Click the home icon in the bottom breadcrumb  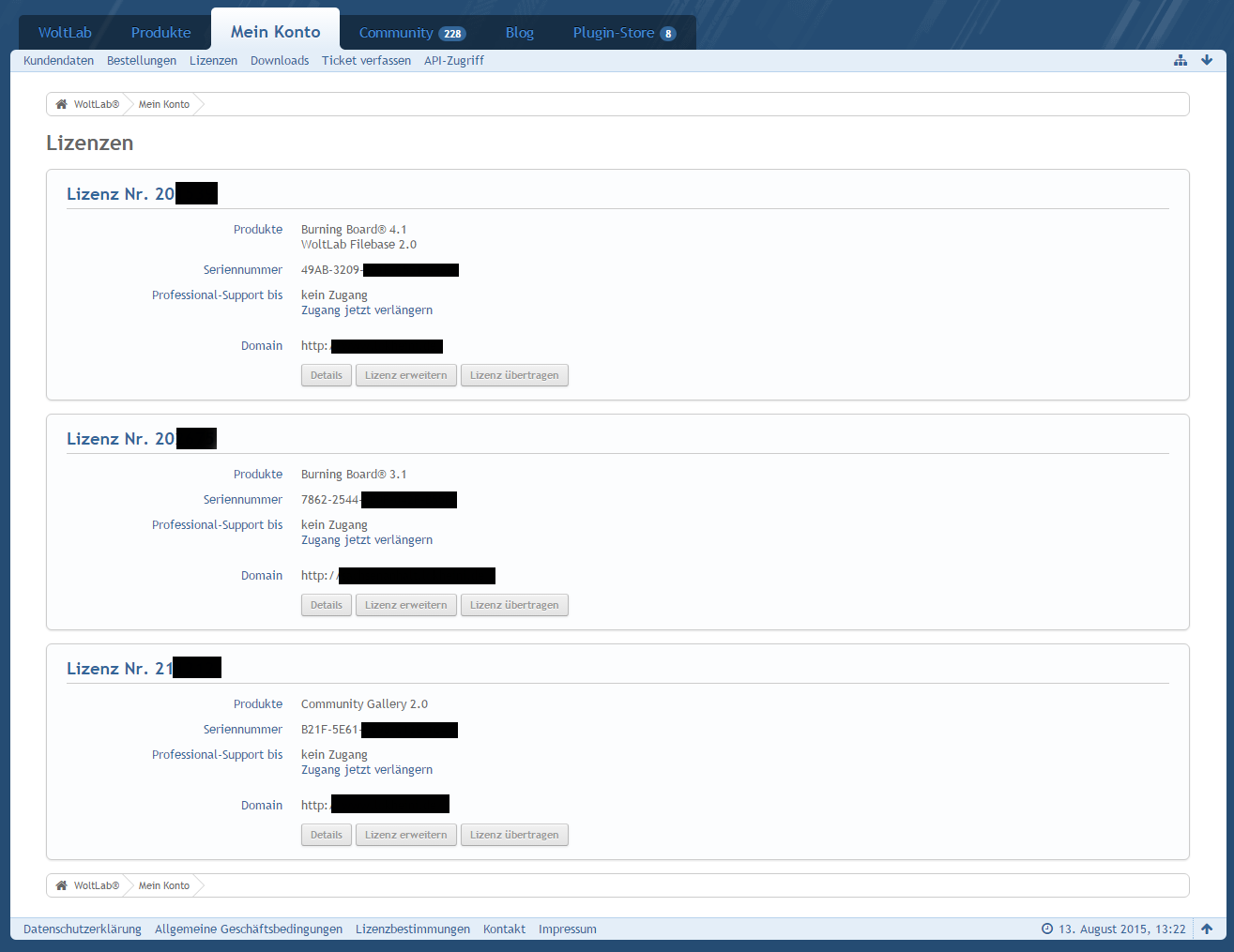point(62,885)
